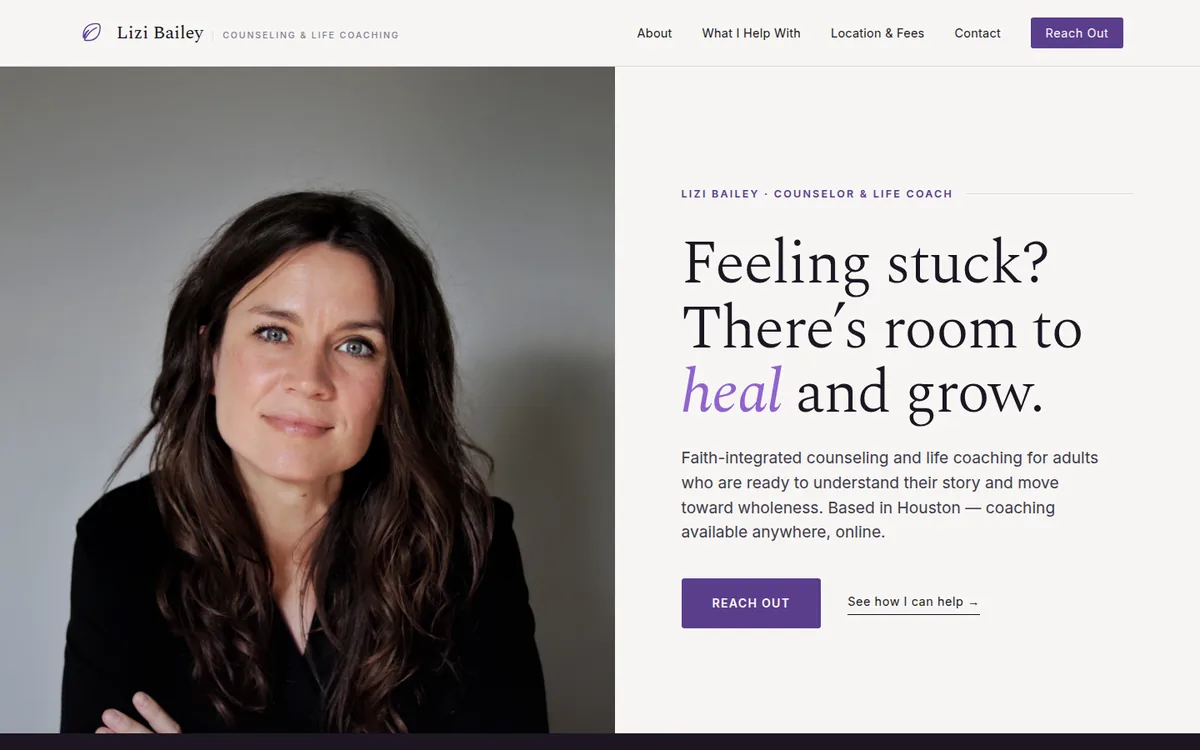Click the arrow after See how I can help
The width and height of the screenshot is (1200, 750).
click(x=974, y=603)
